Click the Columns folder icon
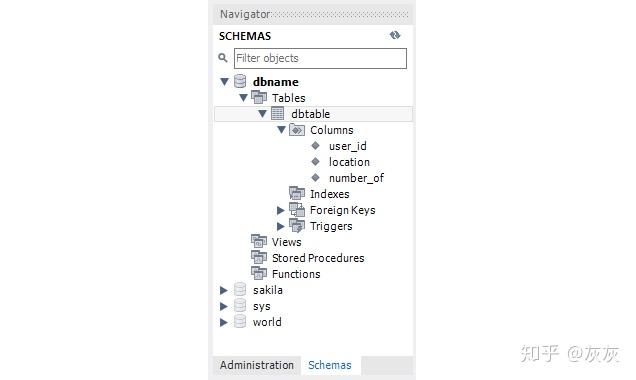 coord(297,130)
